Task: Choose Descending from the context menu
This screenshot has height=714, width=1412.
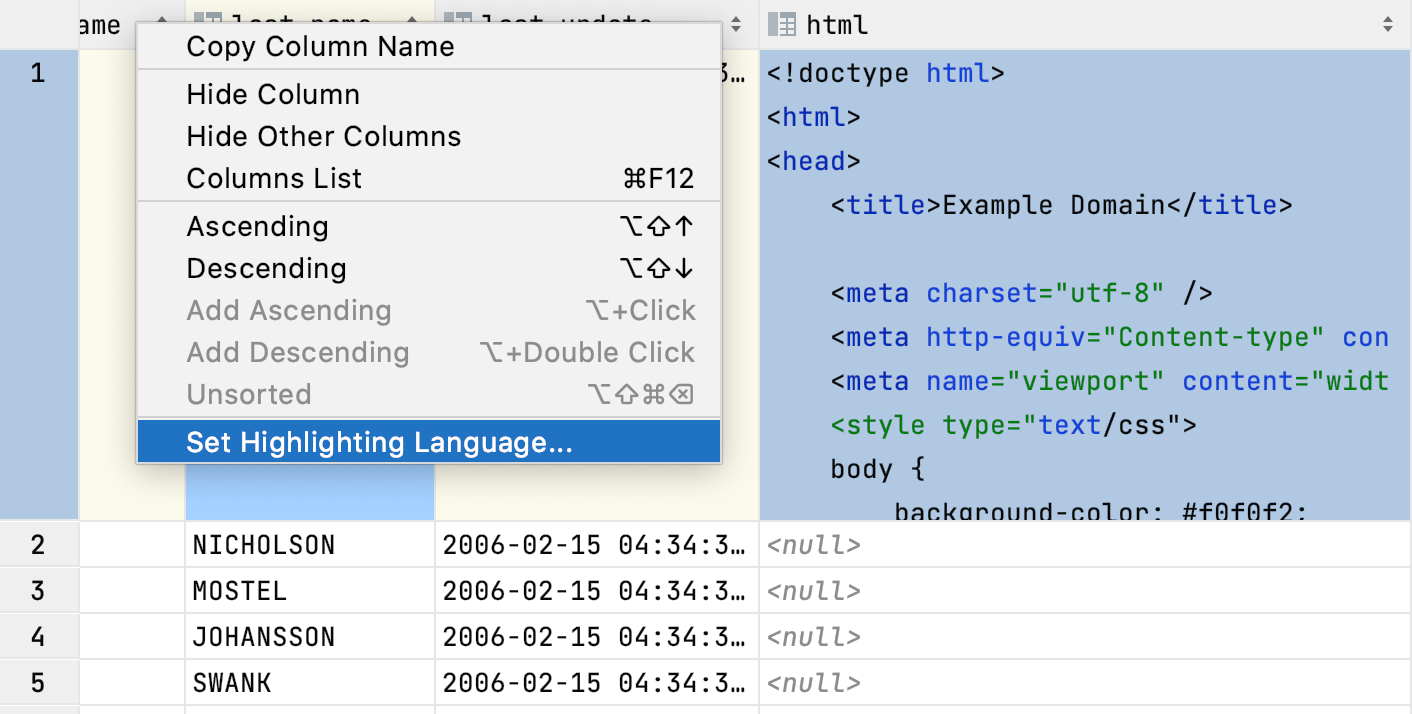Action: 266,268
